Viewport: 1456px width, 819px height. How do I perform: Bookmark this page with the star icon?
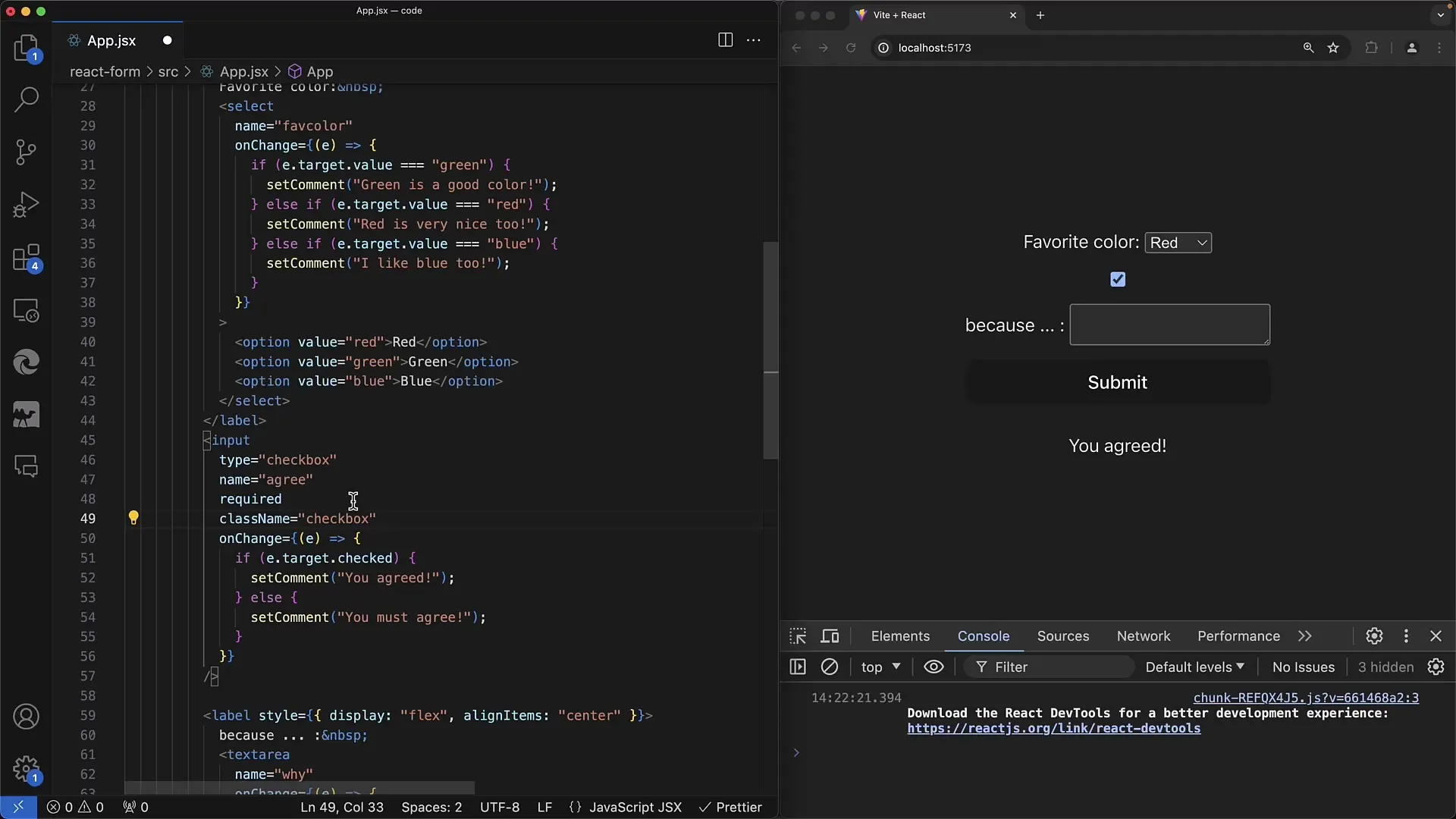(1333, 48)
